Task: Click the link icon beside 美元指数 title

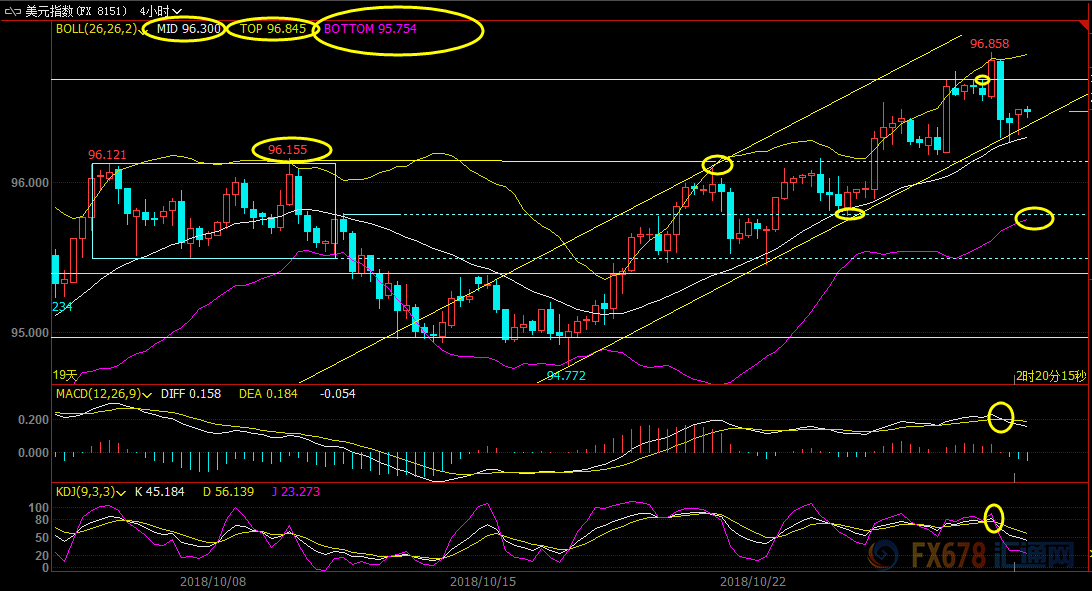Action: point(13,11)
